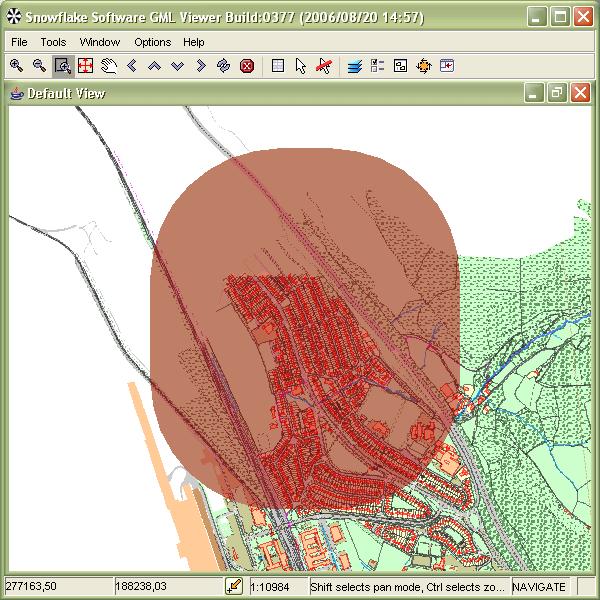Click the zoom in magnifier tool
Viewport: 600px width, 600px height.
point(16,66)
